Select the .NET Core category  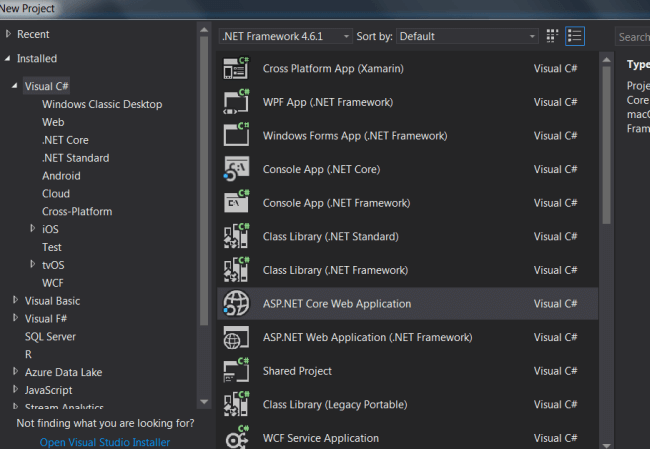65,140
